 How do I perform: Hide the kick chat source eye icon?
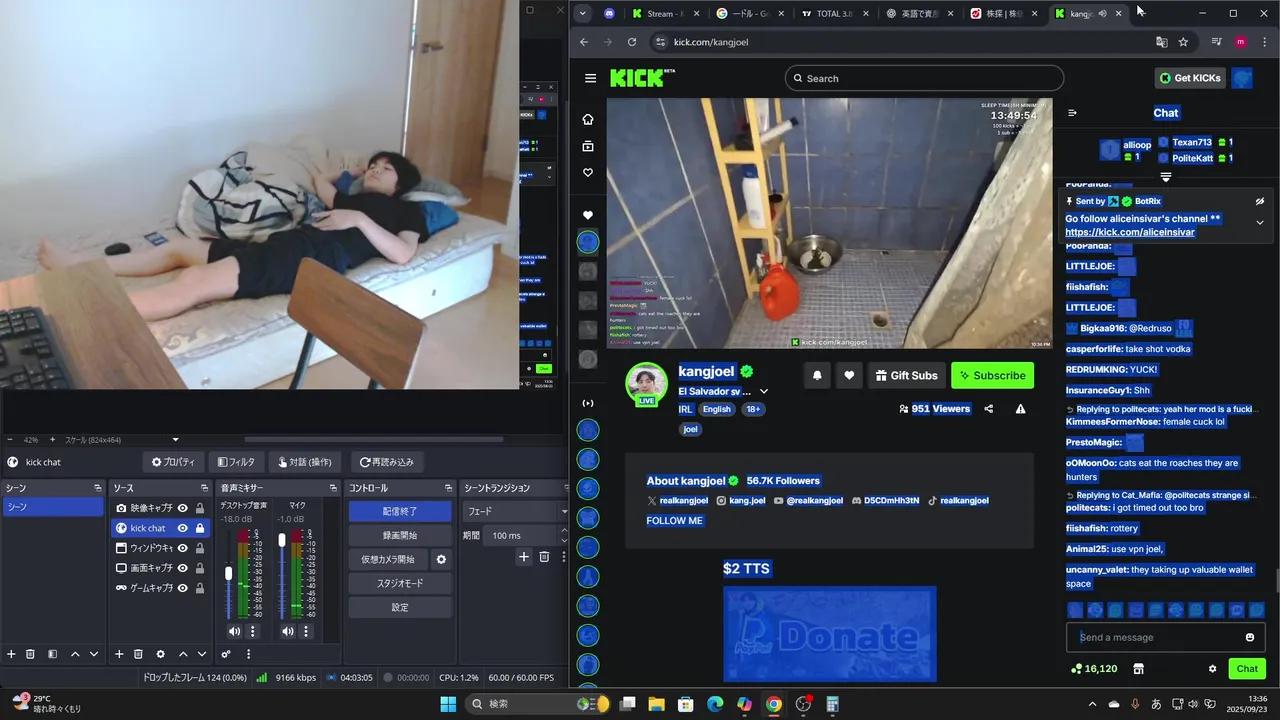pos(183,528)
